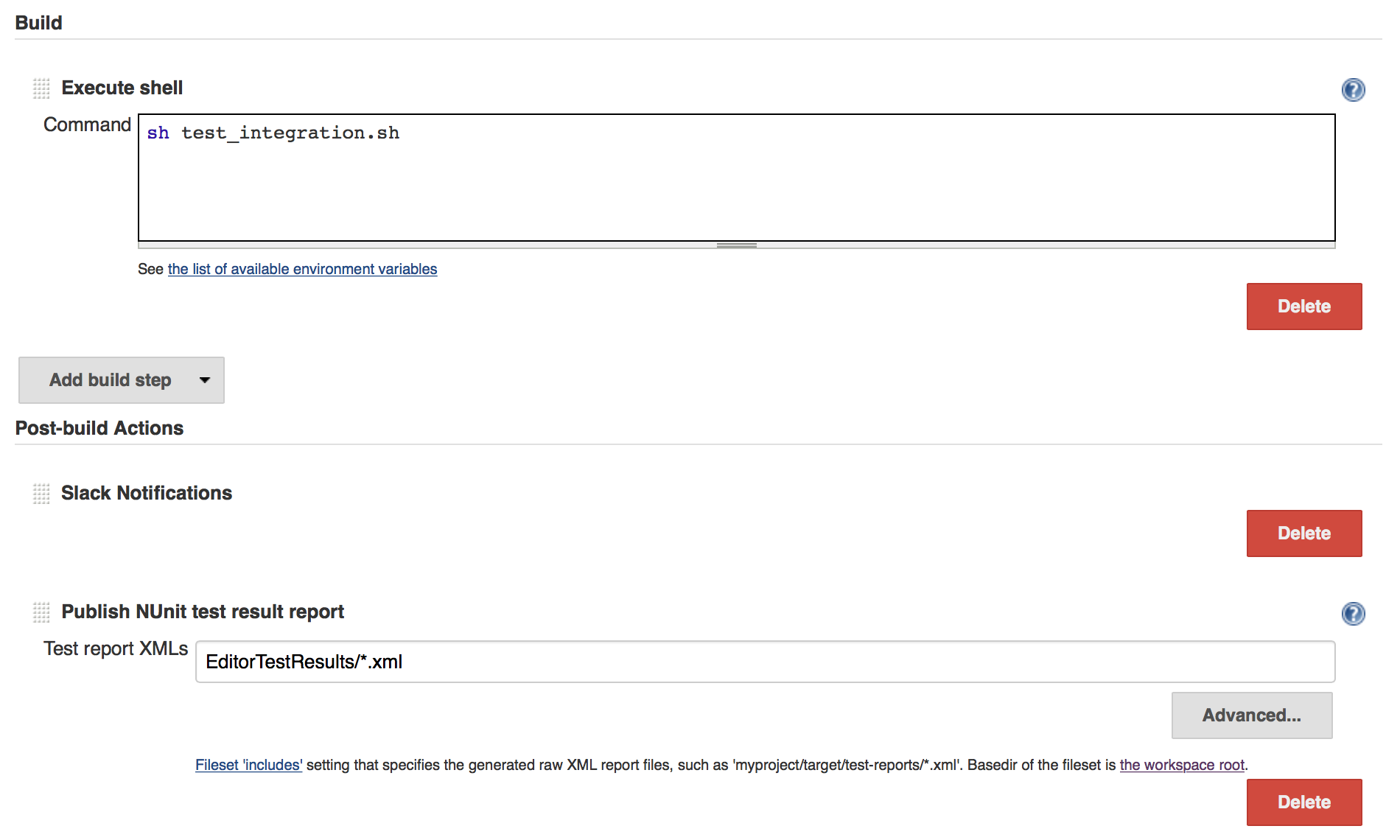Open the Add build step dropdown

click(x=111, y=380)
